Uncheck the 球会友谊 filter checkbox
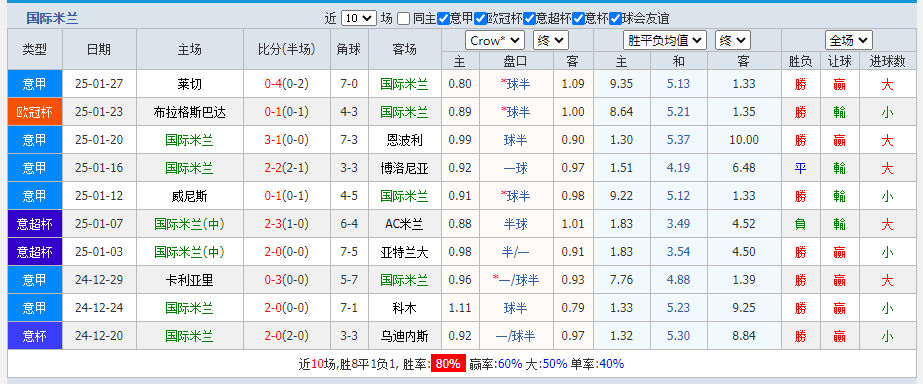The image size is (923, 384). click(616, 18)
